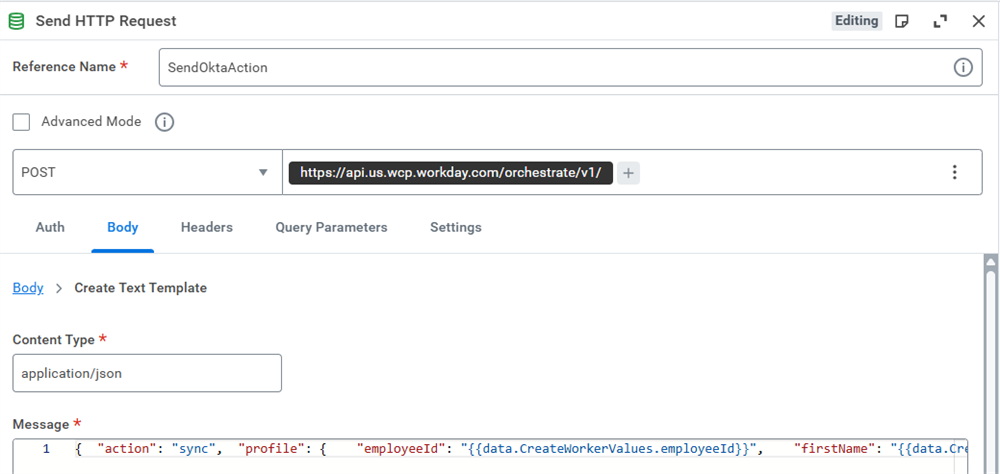
Task: Click the Content Type application/json field
Action: (x=147, y=373)
